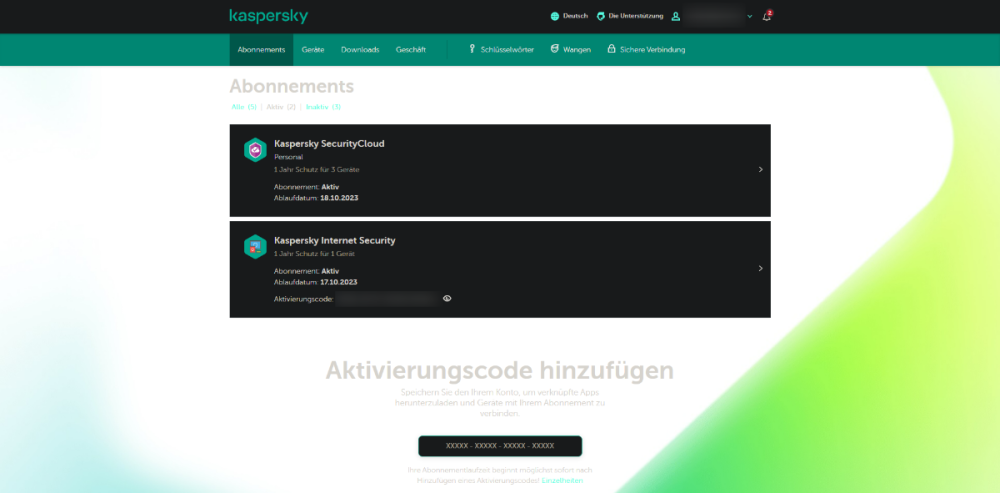The height and width of the screenshot is (493, 1000).
Task: Click the Wangen database icon
Action: click(x=555, y=49)
